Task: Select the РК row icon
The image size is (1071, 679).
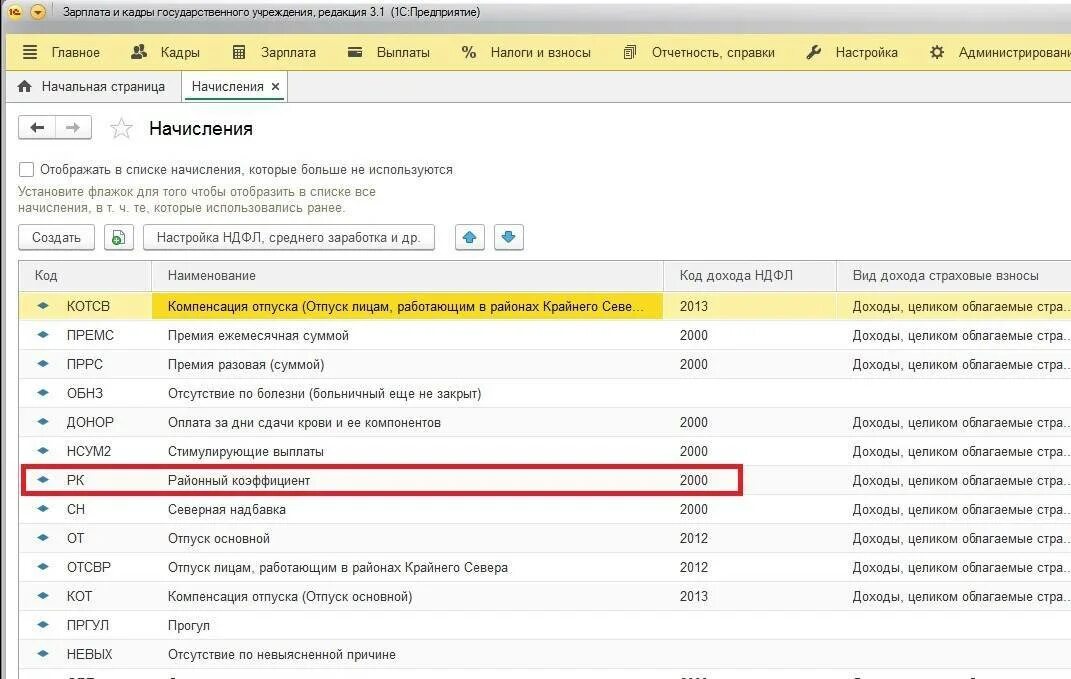Action: point(43,480)
